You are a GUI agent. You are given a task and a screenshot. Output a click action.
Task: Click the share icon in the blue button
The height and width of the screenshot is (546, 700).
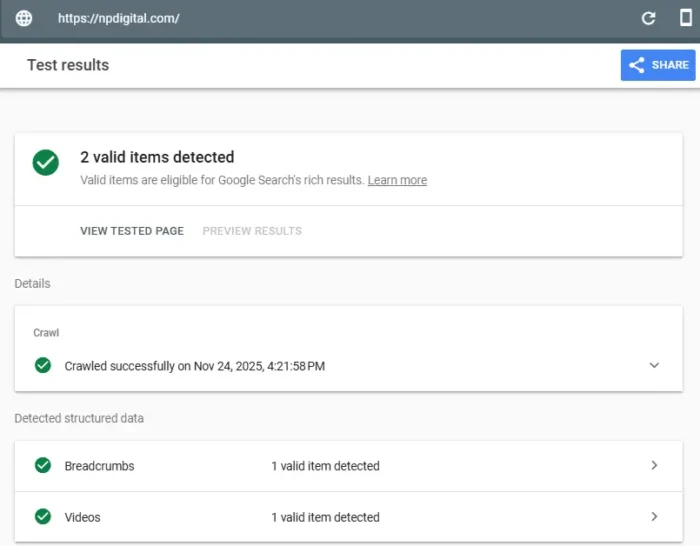pyautogui.click(x=636, y=65)
